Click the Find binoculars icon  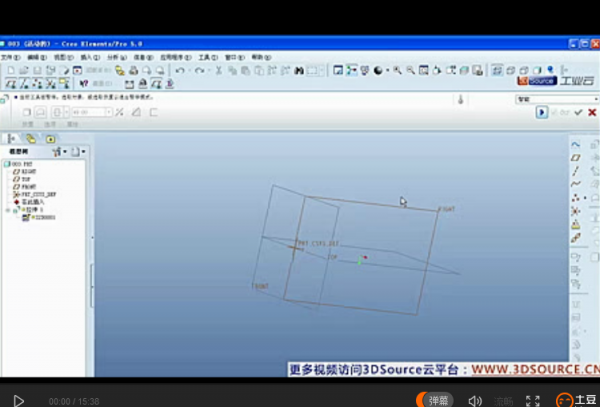[x=299, y=70]
